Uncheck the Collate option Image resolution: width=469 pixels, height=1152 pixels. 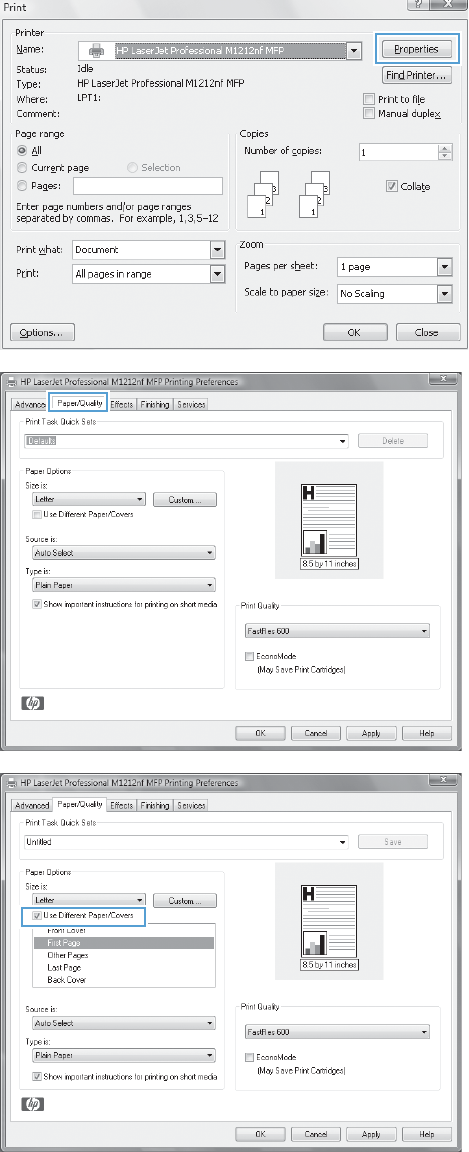point(390,186)
